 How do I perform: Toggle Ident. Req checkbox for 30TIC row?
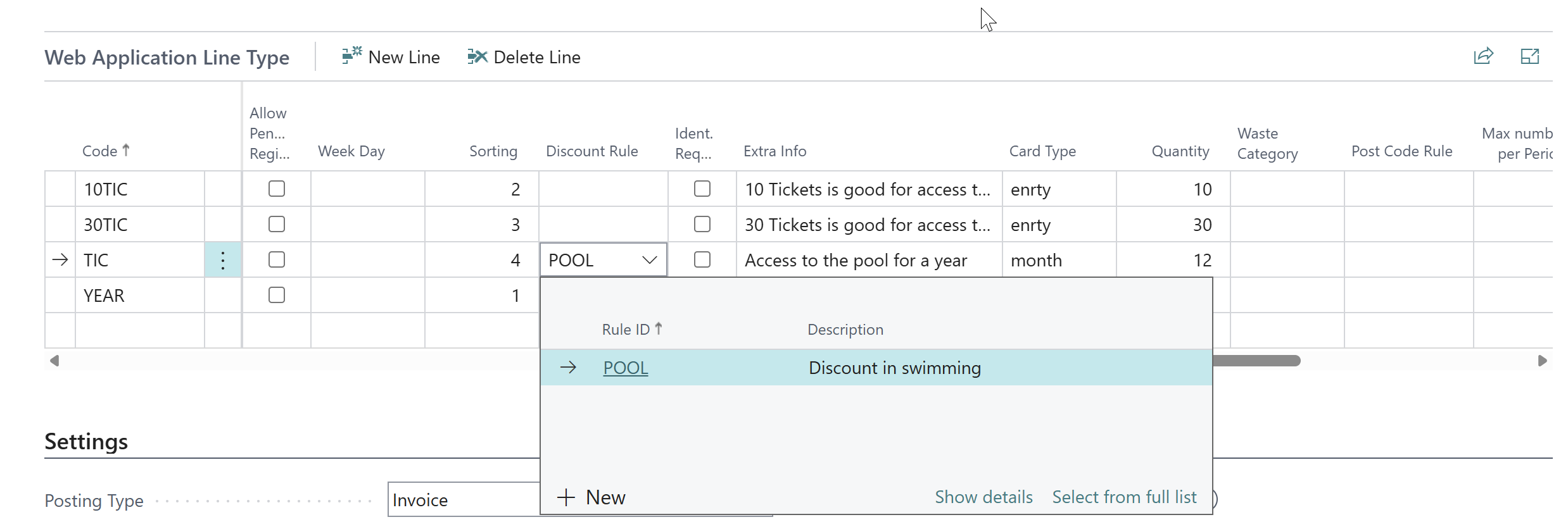coord(702,224)
